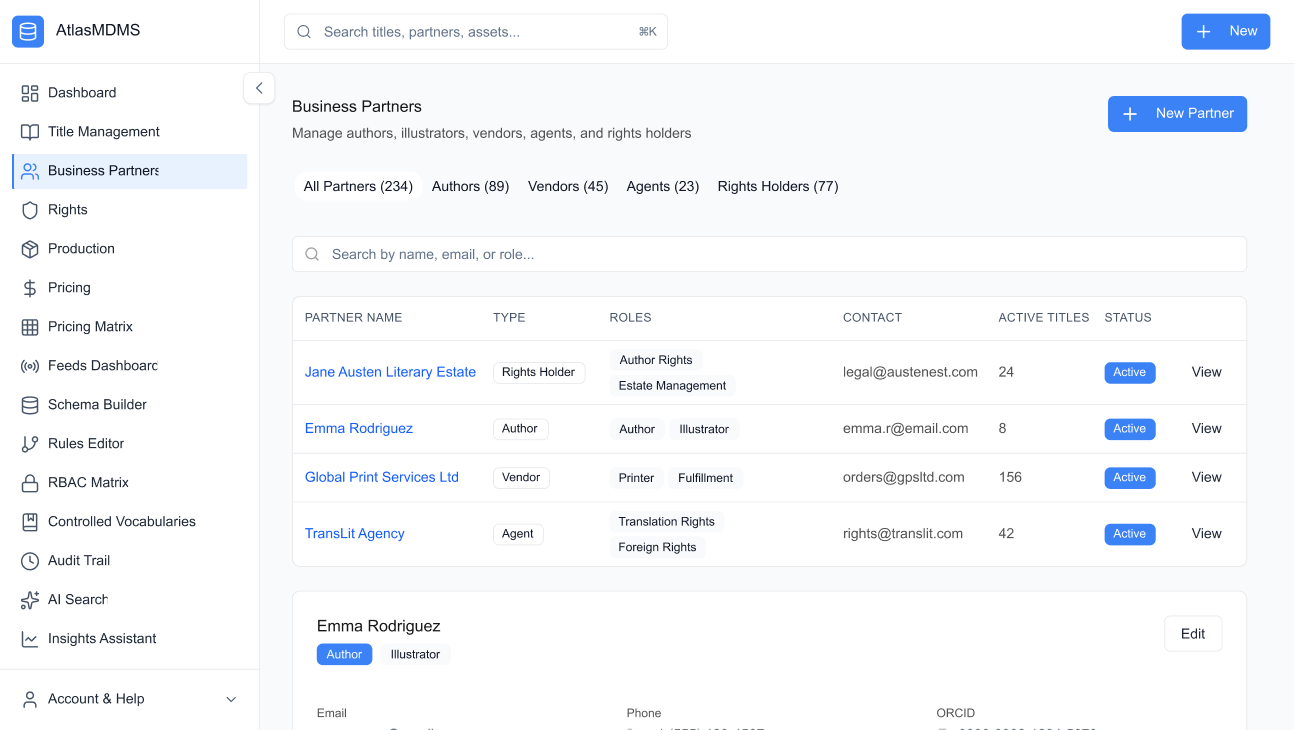Image resolution: width=1295 pixels, height=730 pixels.
Task: Select the Rights Holders (77) tab
Action: (777, 186)
